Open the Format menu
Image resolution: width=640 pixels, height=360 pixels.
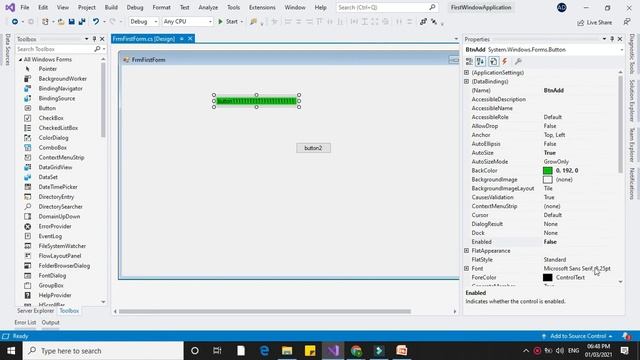[x=162, y=7]
